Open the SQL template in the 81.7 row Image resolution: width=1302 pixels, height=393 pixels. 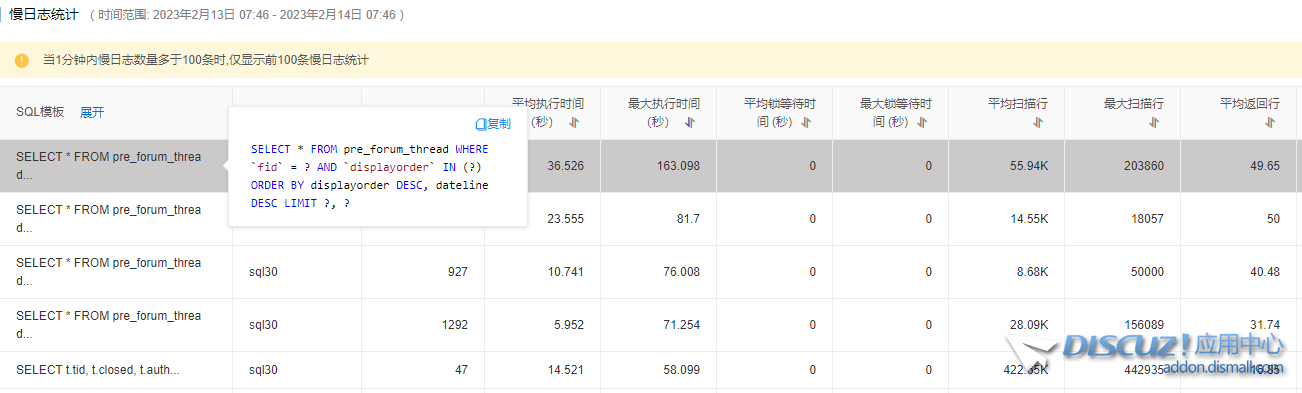[109, 219]
